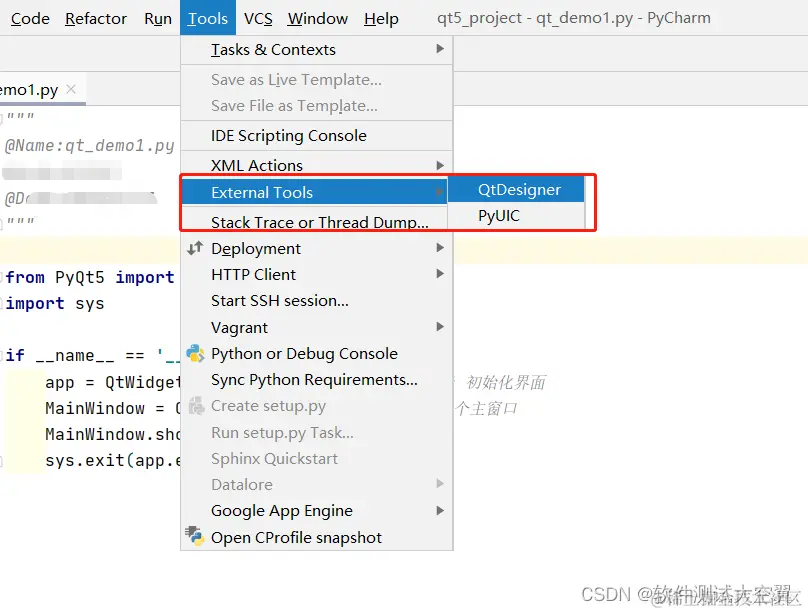Screen dimensions: 808x614
Task: Click the Open CProfile snapshot icon
Action: tap(195, 536)
